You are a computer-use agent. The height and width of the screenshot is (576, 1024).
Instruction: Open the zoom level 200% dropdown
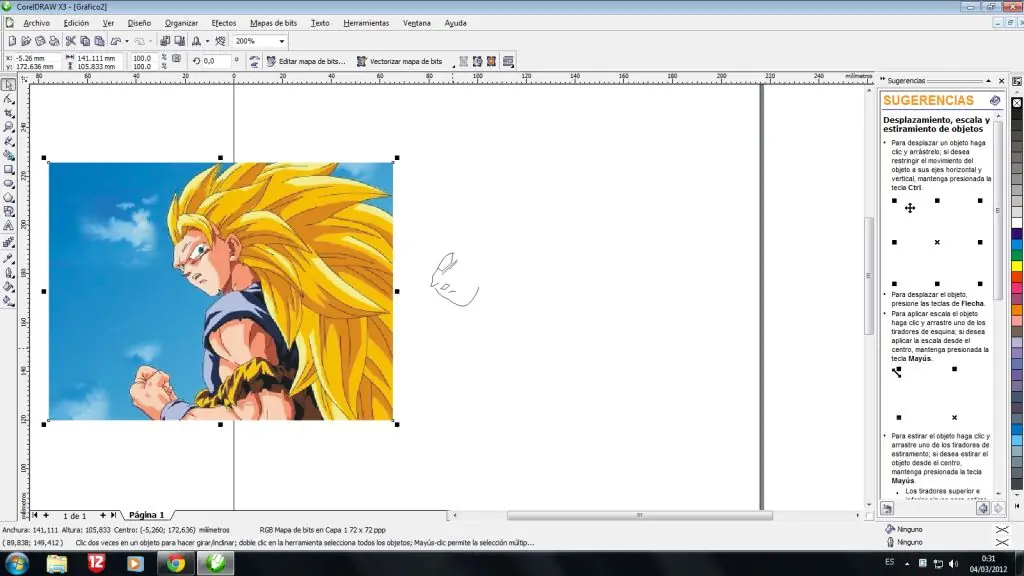[282, 41]
